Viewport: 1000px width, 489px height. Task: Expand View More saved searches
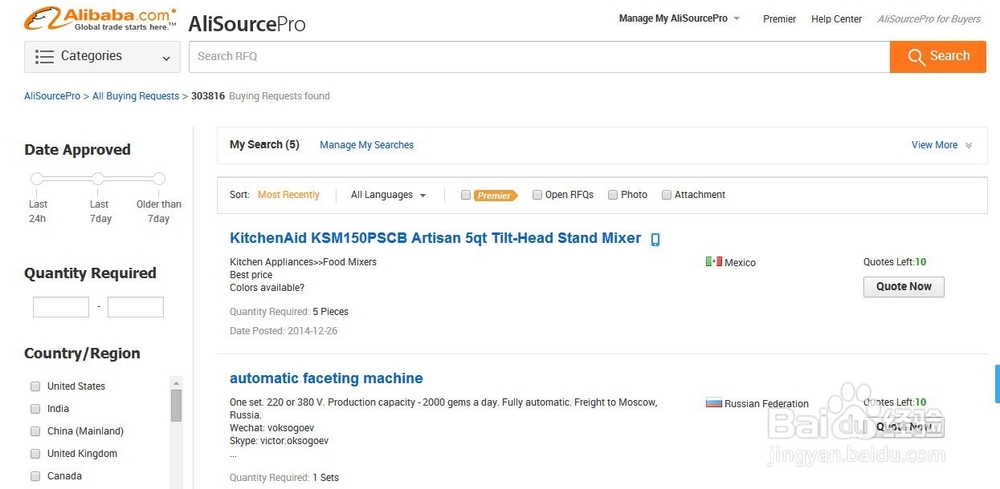(x=941, y=145)
